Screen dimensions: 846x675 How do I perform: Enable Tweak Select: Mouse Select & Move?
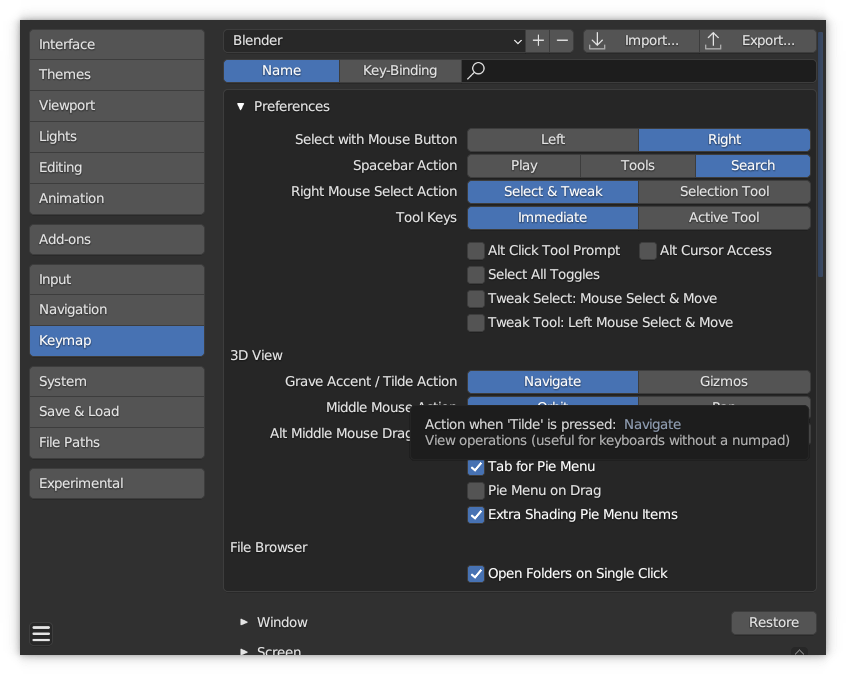point(476,298)
